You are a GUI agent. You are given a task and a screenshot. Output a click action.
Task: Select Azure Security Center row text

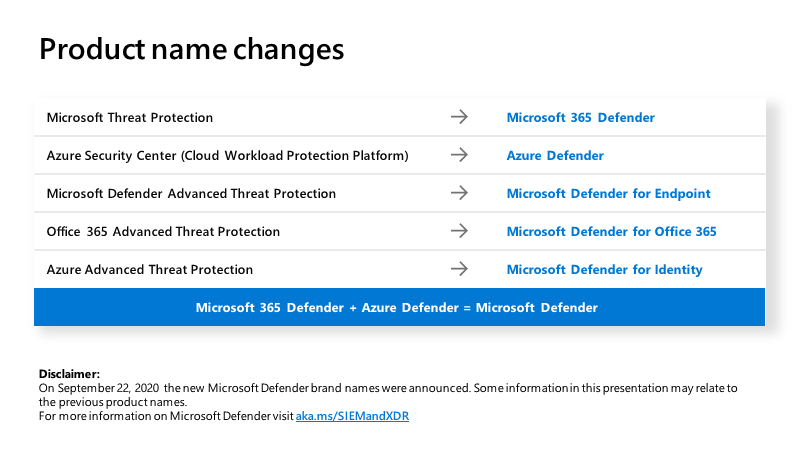[x=227, y=155]
